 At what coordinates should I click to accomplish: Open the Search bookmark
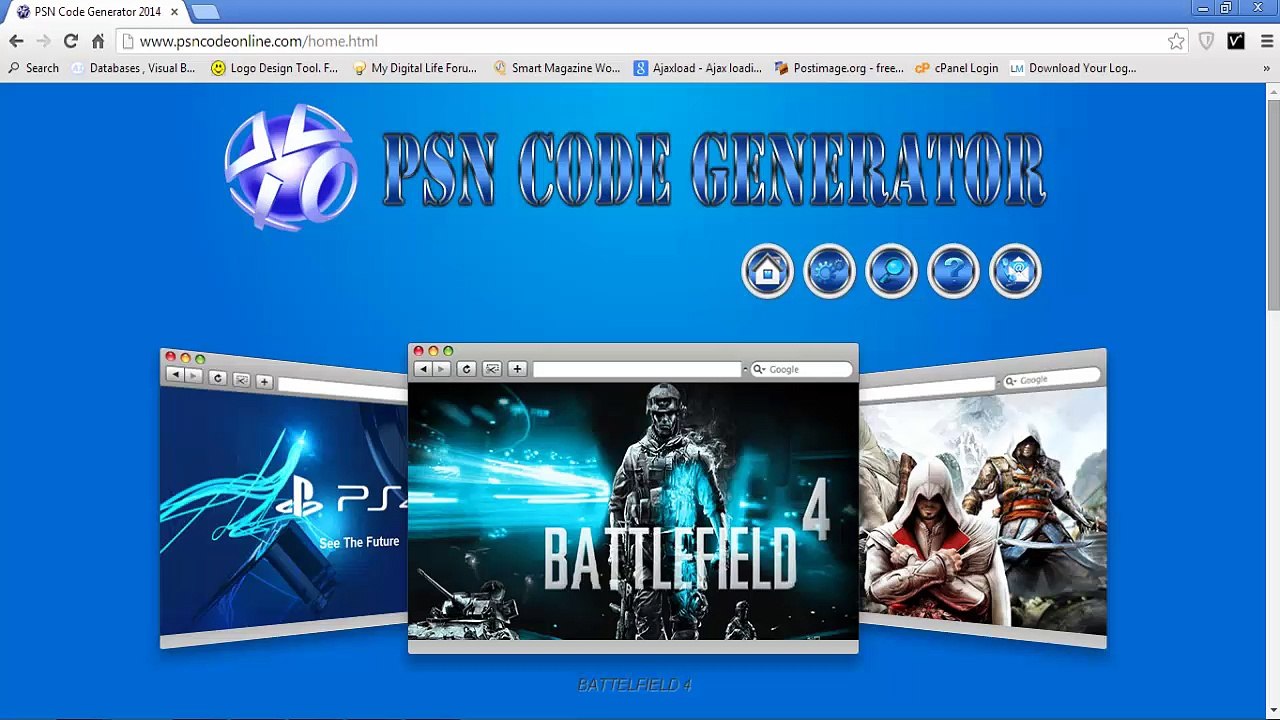[33, 68]
